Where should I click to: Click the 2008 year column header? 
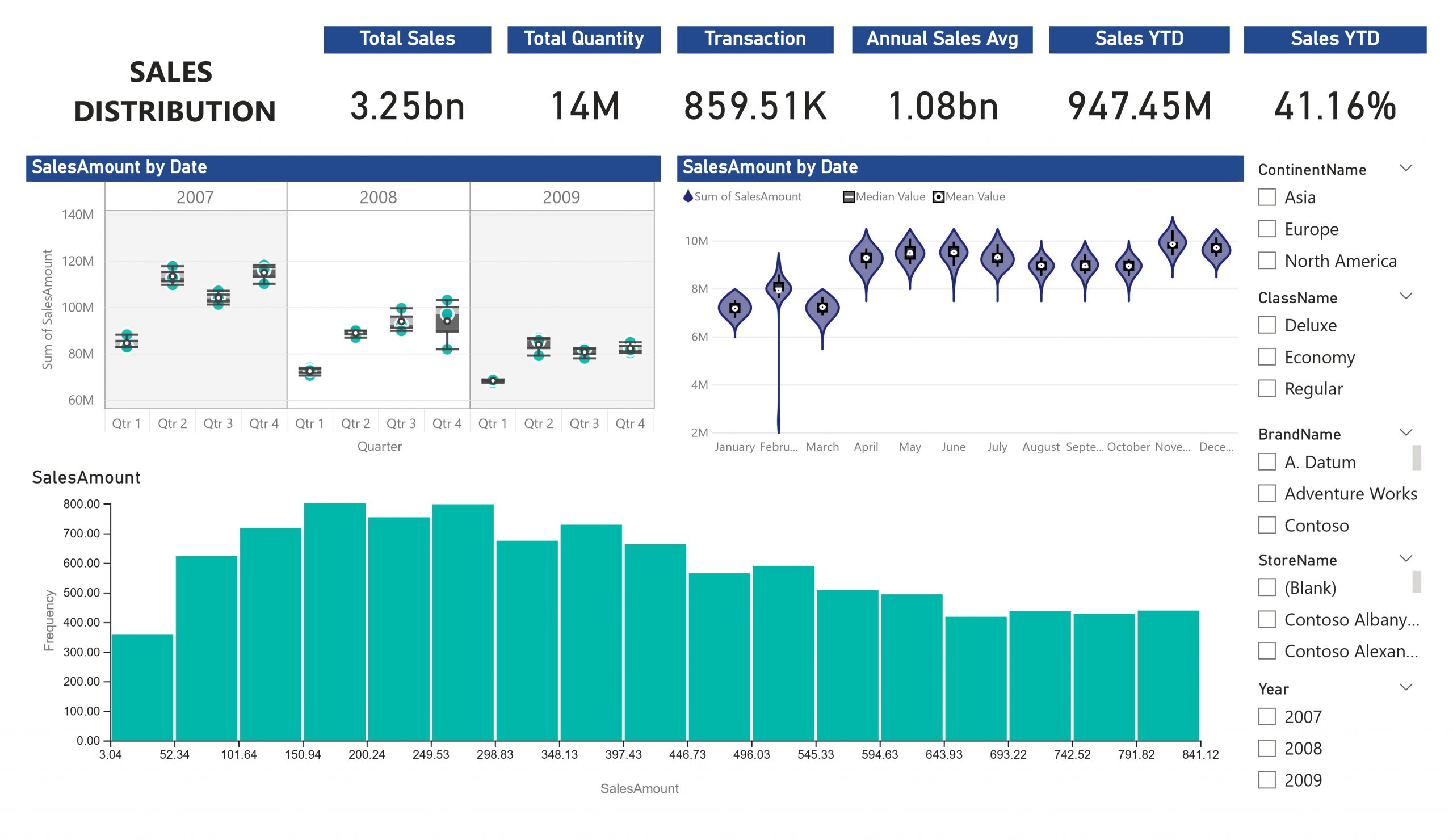pos(378,197)
